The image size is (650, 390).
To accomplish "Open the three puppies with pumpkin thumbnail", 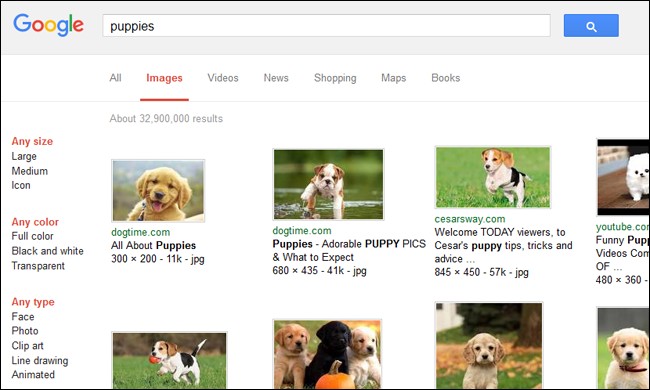I will (327, 354).
